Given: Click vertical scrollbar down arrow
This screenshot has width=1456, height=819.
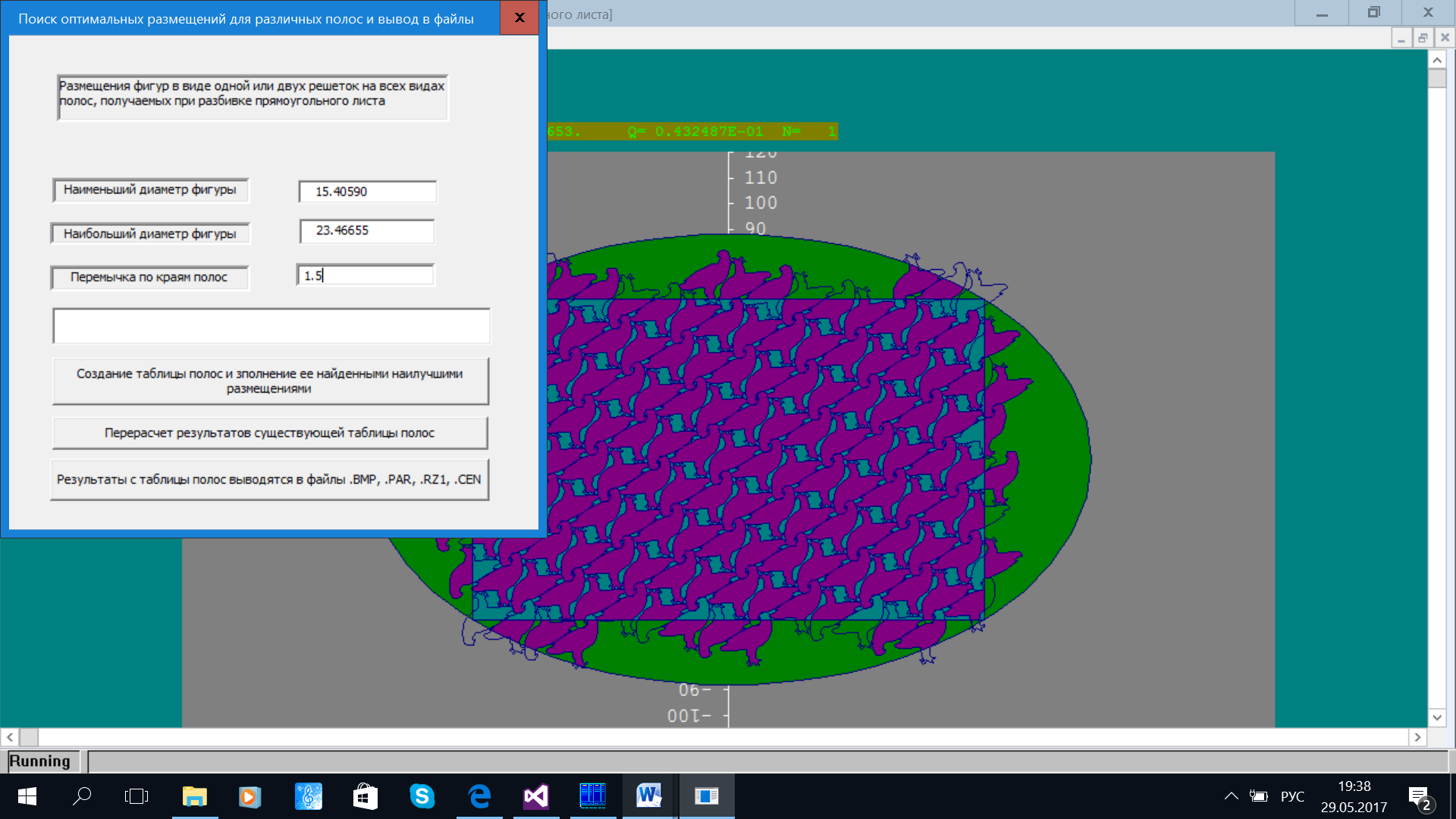Looking at the screenshot, I should (1437, 717).
